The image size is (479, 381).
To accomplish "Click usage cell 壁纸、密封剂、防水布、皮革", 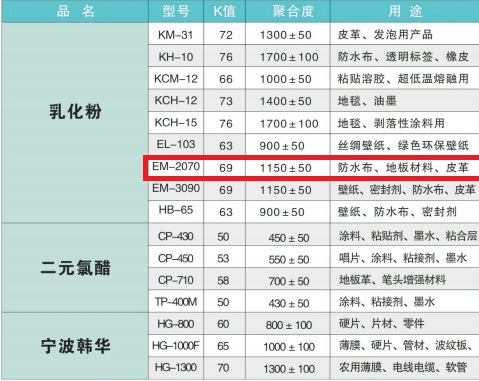I will tap(405, 190).
